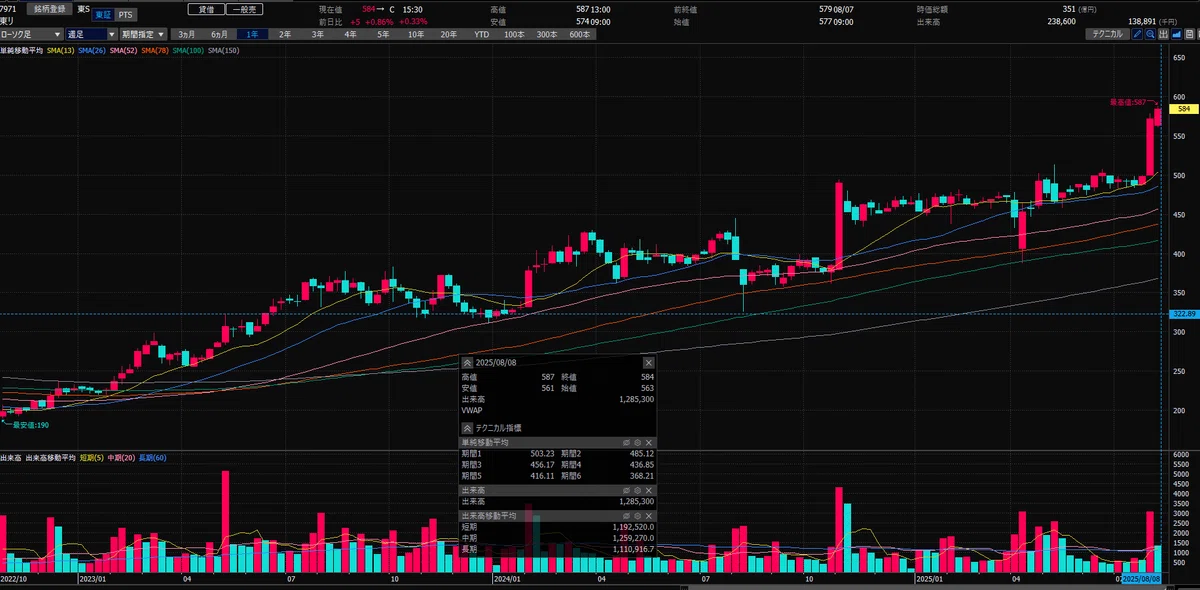
Task: Open 出来高 settings gear icon
Action: 637,490
